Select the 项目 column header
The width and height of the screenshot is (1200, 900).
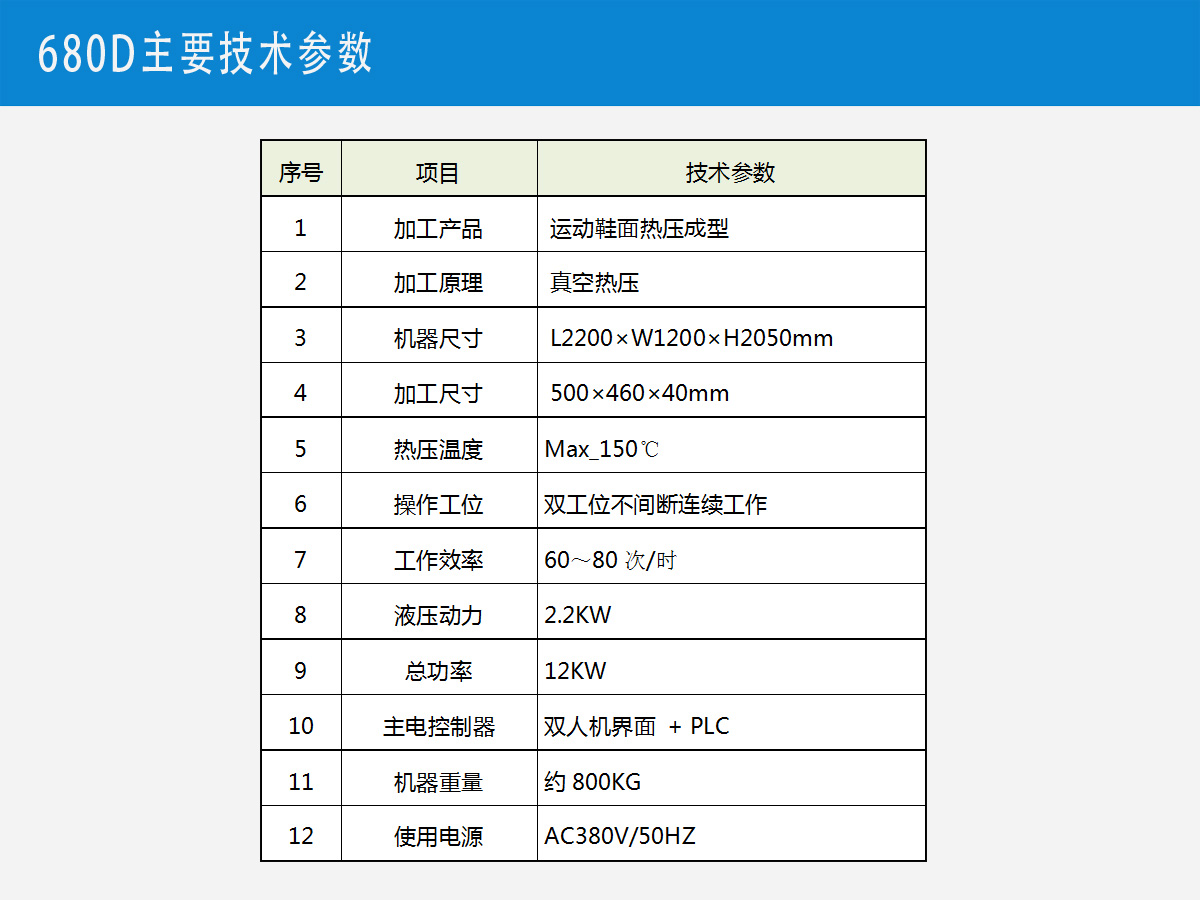[x=438, y=173]
